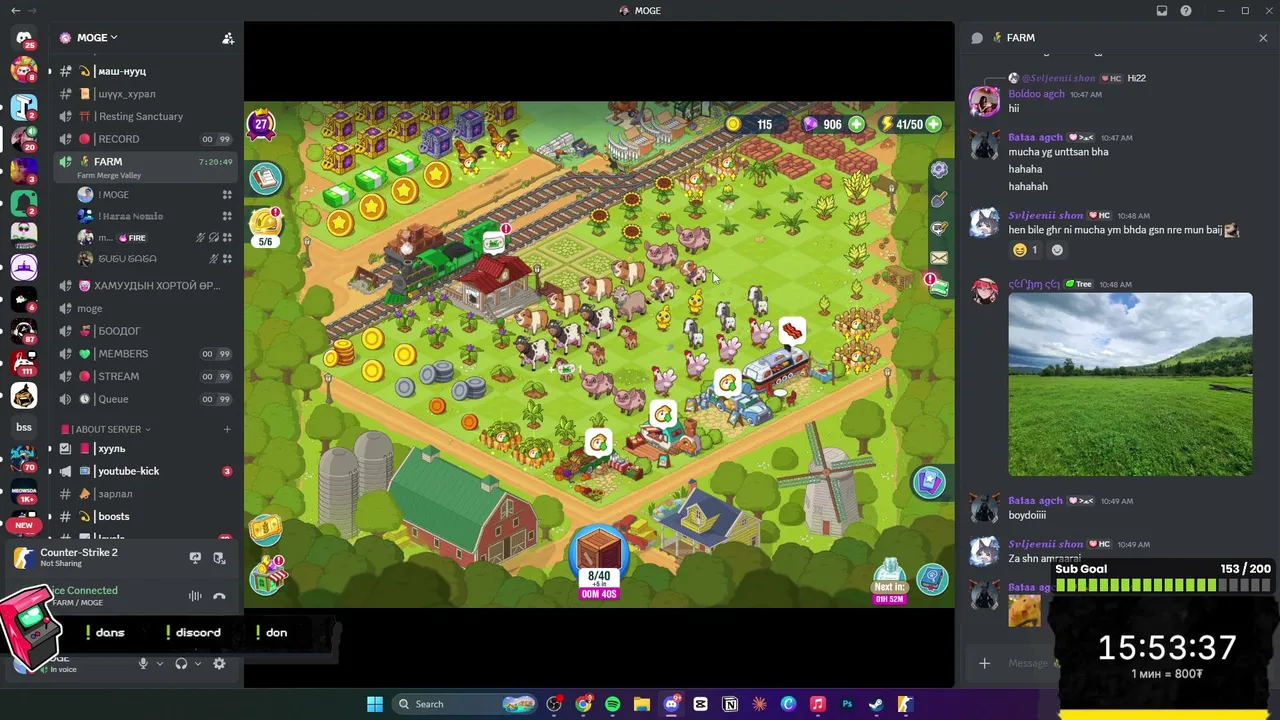Screen dimensions: 1280x720
Task: Join the STREAM voice channel
Action: 145,376
